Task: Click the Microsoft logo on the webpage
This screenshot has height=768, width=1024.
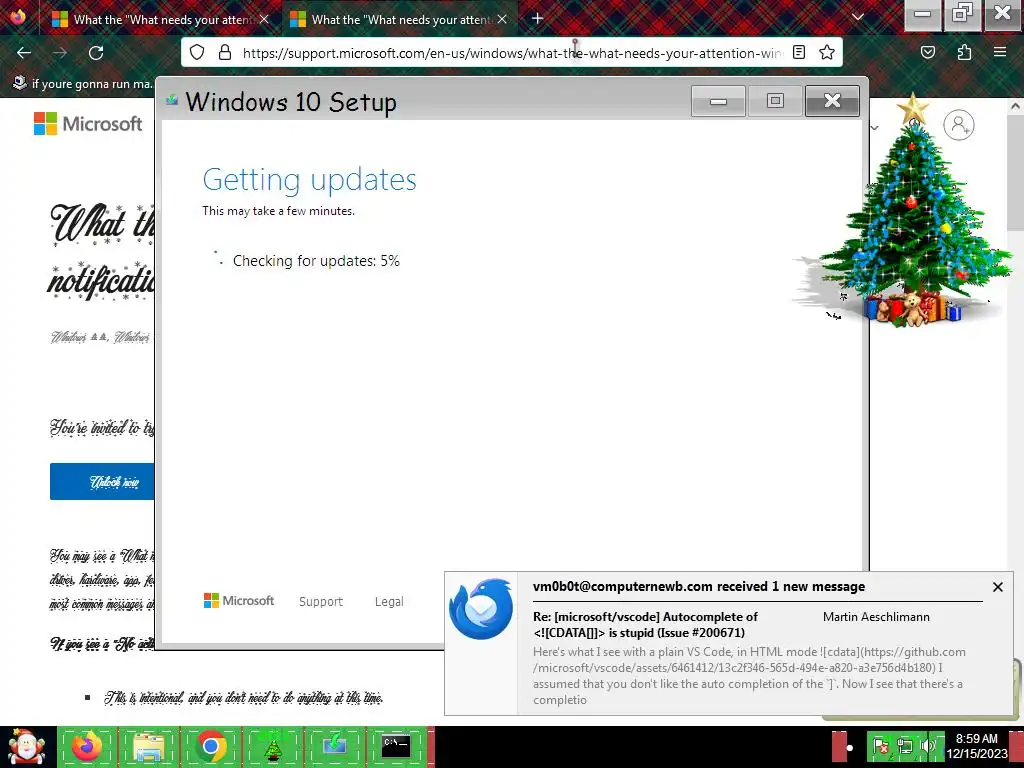Action: point(88,123)
